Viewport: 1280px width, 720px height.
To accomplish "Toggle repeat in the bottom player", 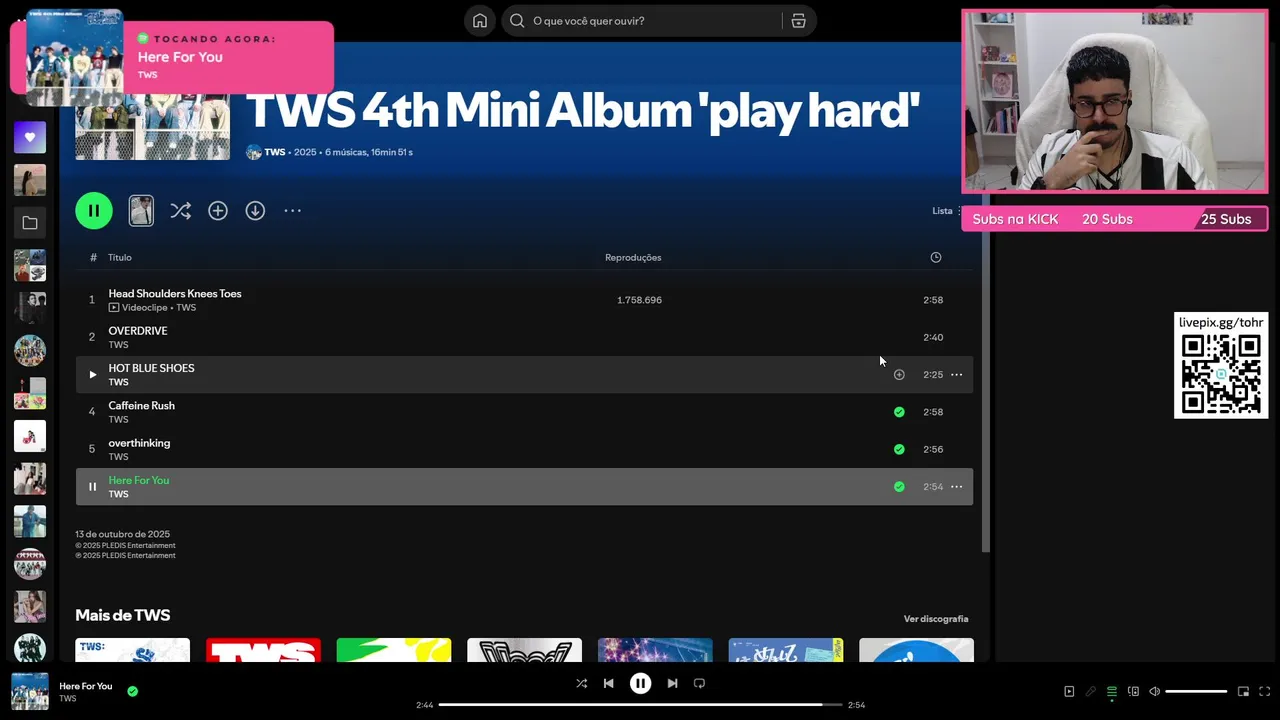I will tap(699, 683).
